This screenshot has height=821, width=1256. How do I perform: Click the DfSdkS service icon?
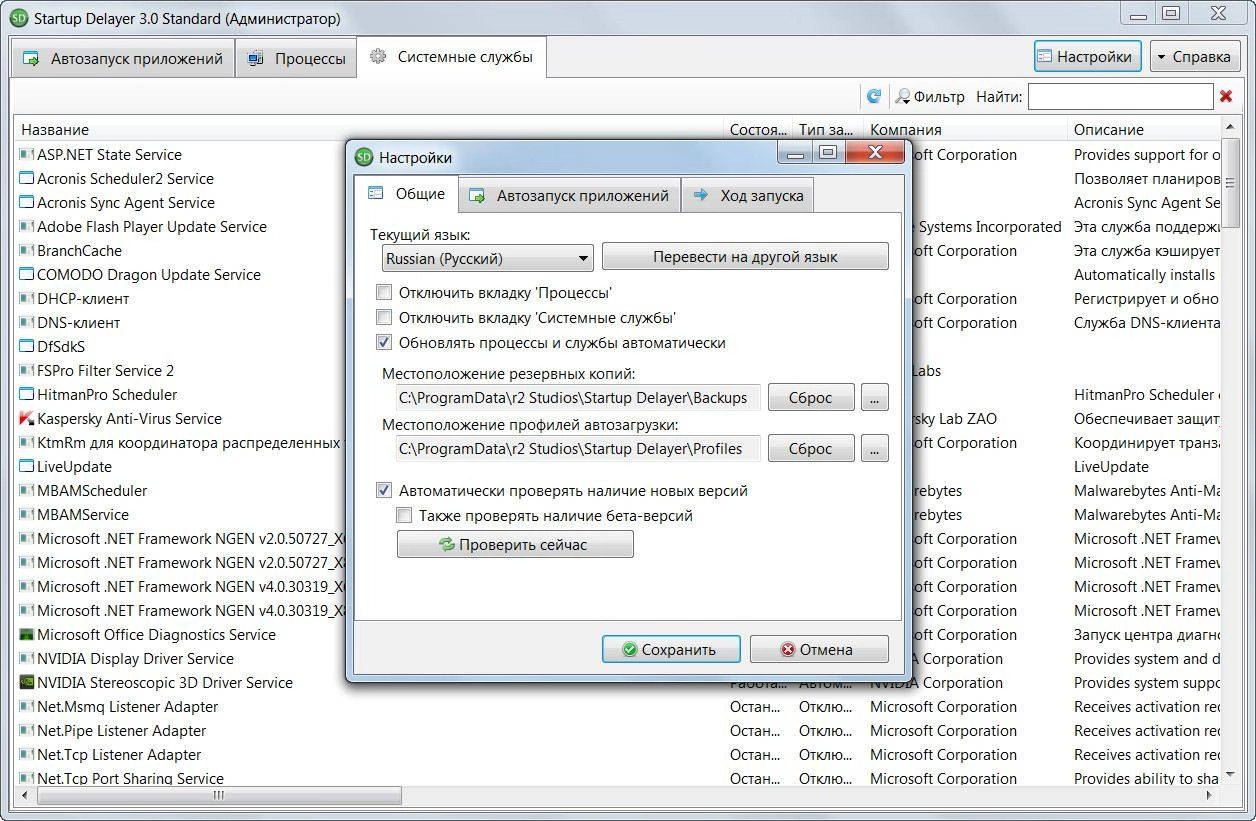pyautogui.click(x=27, y=347)
